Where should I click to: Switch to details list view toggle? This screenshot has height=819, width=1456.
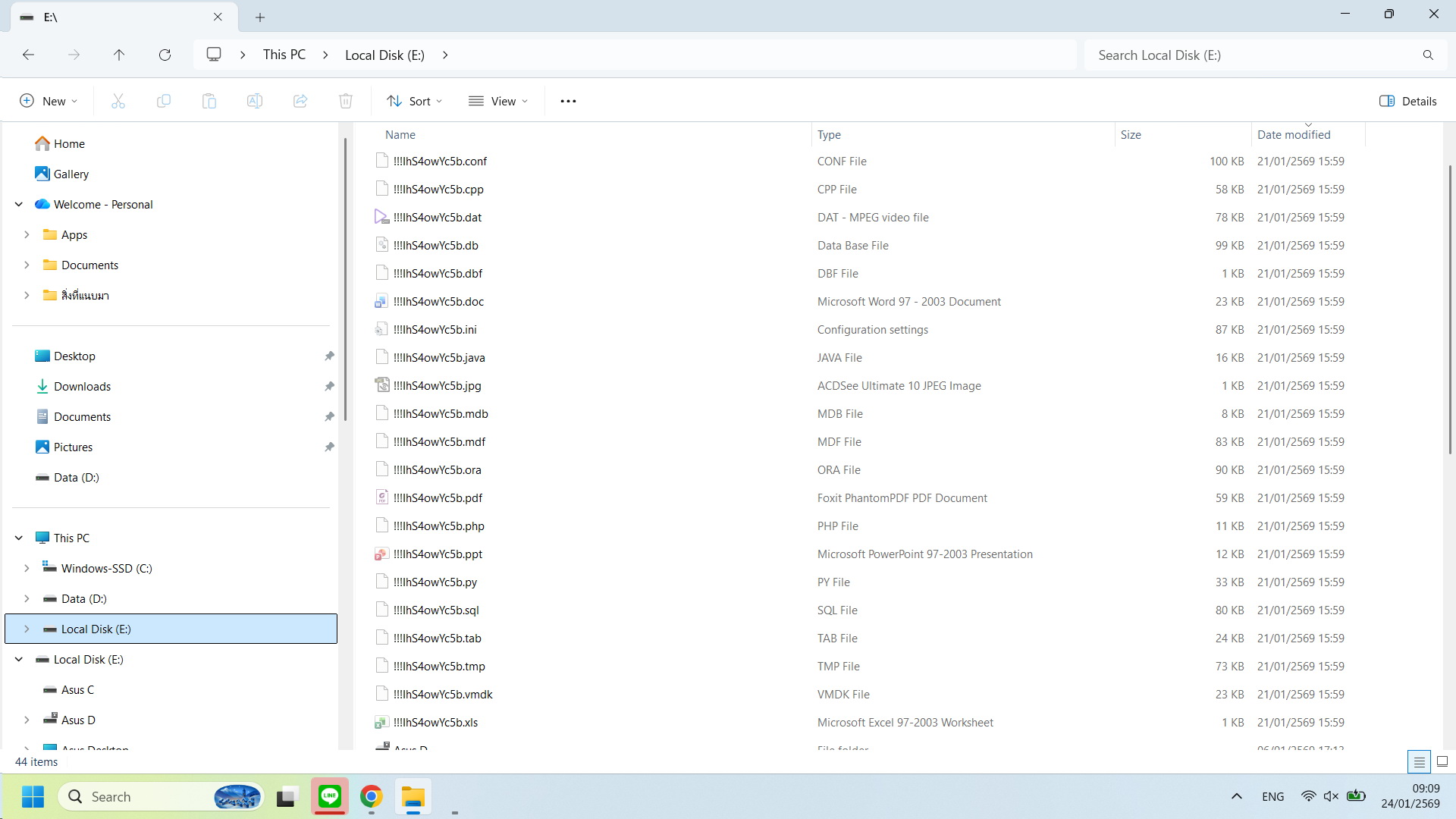click(x=1419, y=761)
